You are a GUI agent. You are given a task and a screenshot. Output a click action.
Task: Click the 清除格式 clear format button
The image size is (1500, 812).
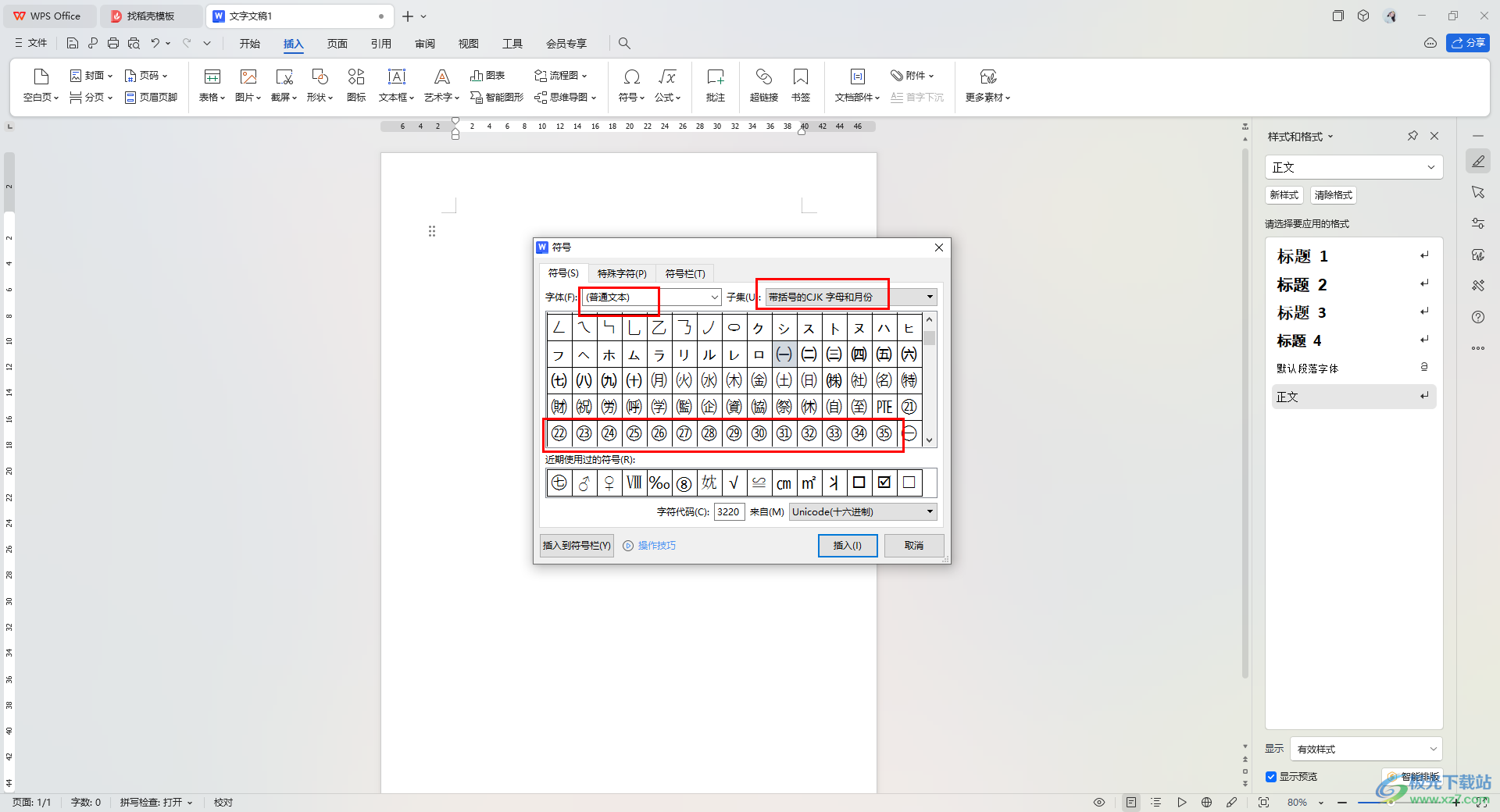(1334, 195)
